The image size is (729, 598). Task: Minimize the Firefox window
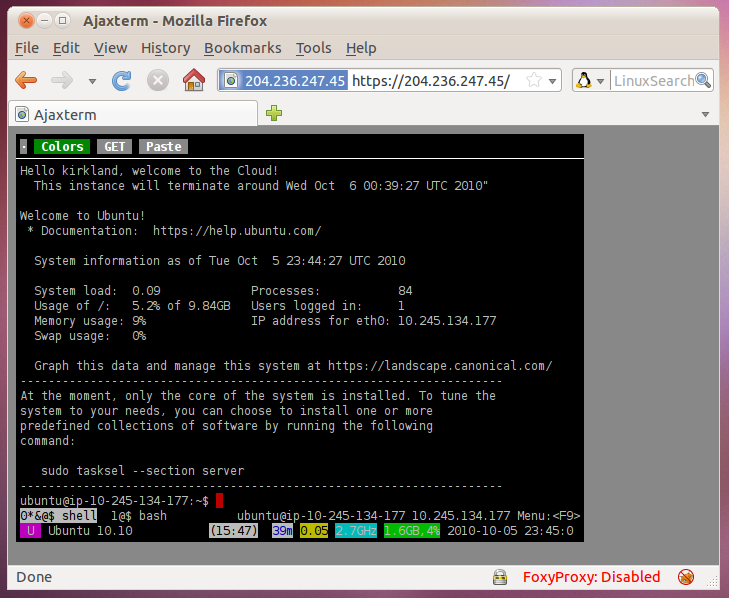click(x=44, y=21)
